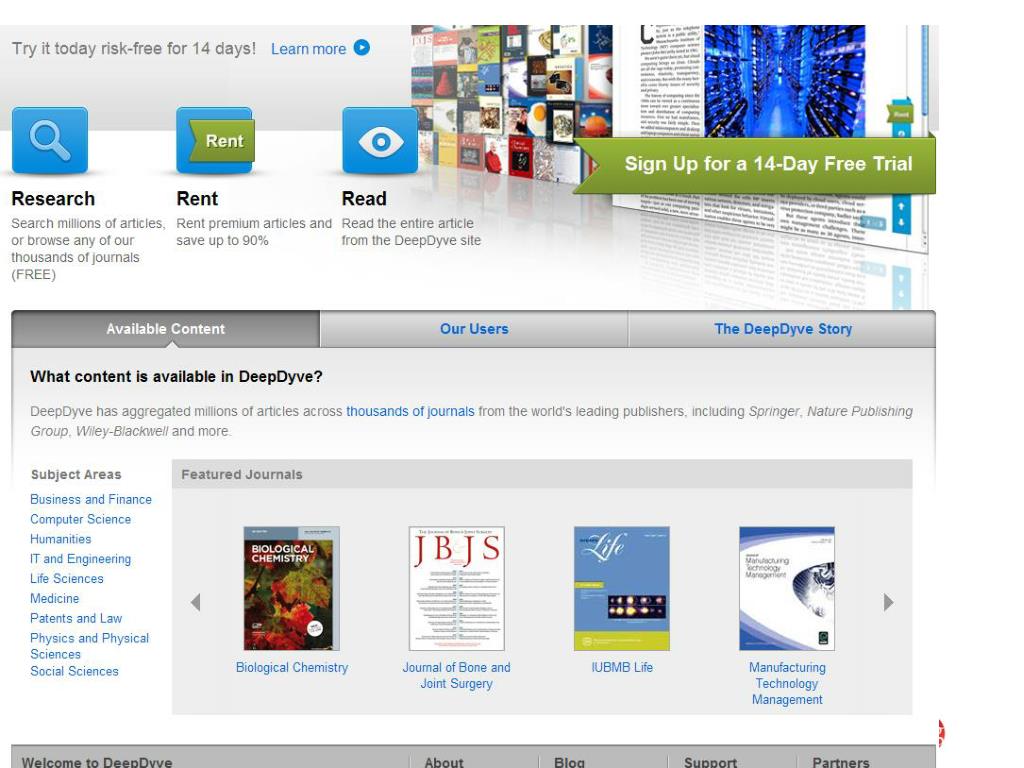1024x768 pixels.
Task: Select the Life Sciences subject
Action: [x=67, y=579]
